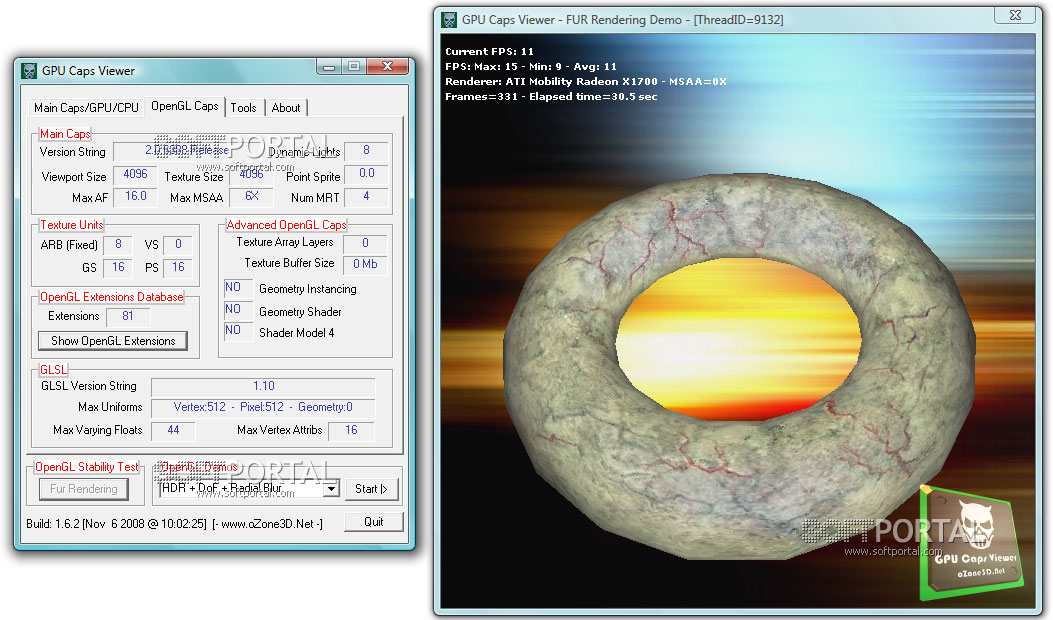Click the Build 1.6.2 version text
Screen dimensions: 1053x620
[x=116, y=524]
